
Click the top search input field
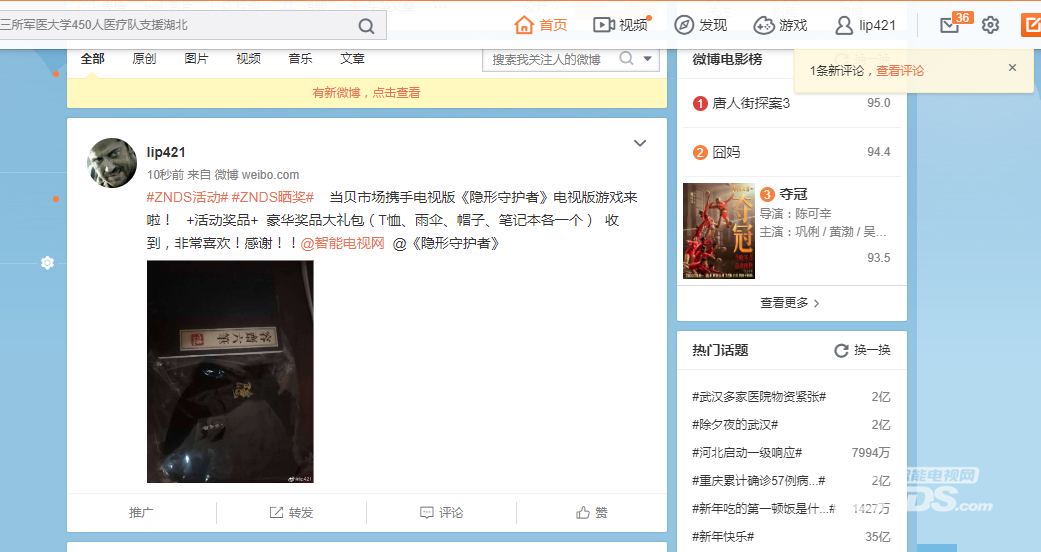[x=176, y=25]
